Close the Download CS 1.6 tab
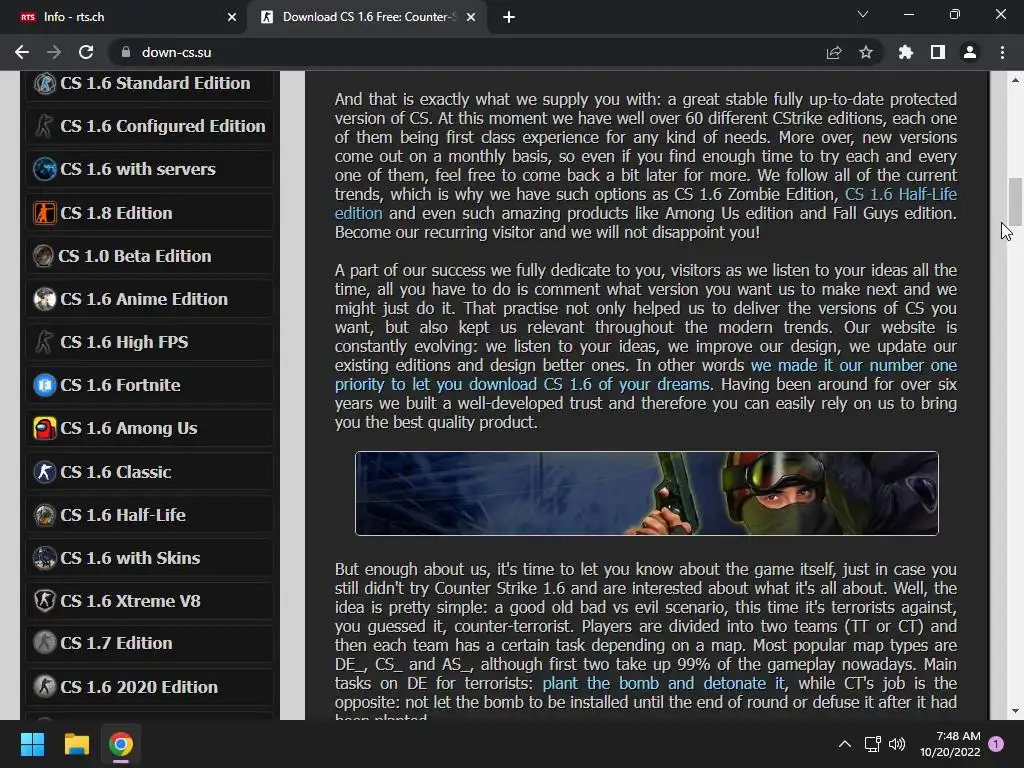 pos(471,17)
